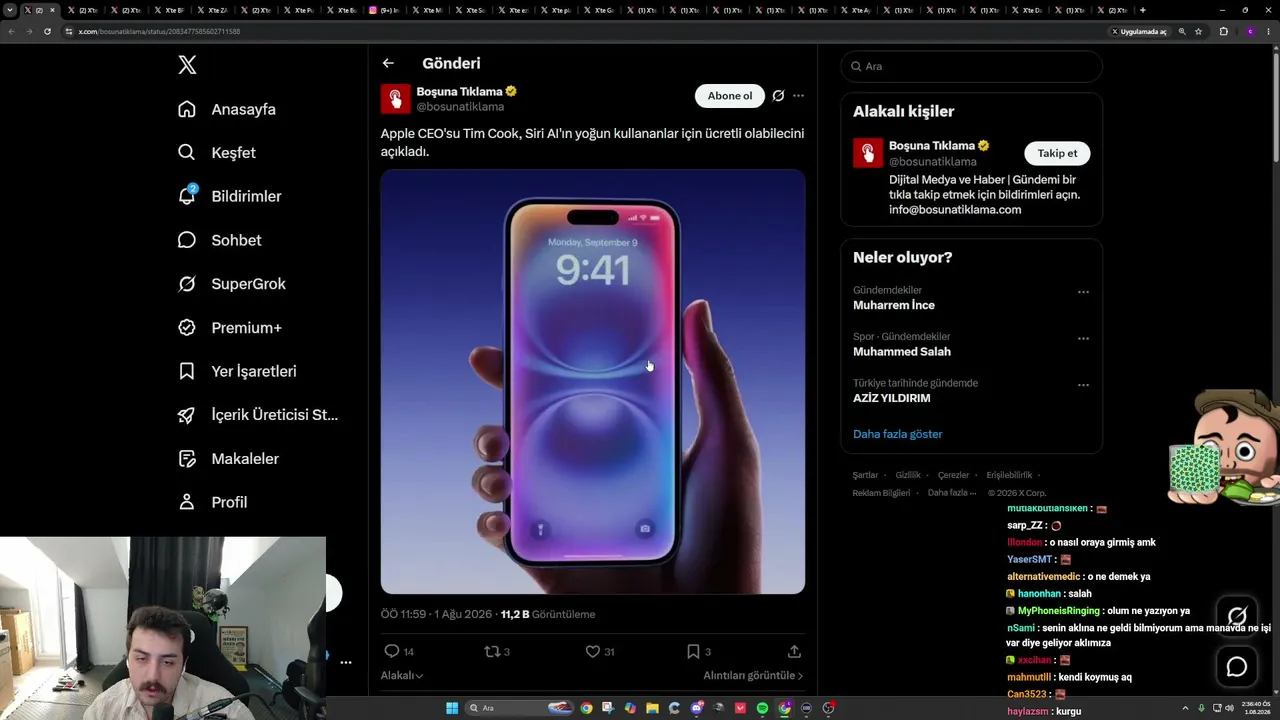Viewport: 1280px width, 720px height.
Task: Open the Çerezler footer link
Action: pyautogui.click(x=954, y=475)
